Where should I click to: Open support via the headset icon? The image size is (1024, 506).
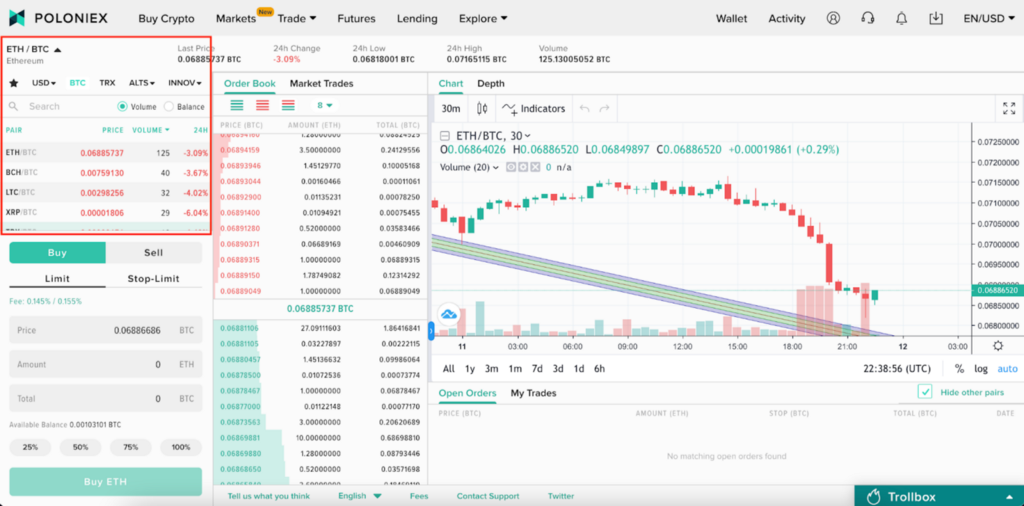[867, 18]
